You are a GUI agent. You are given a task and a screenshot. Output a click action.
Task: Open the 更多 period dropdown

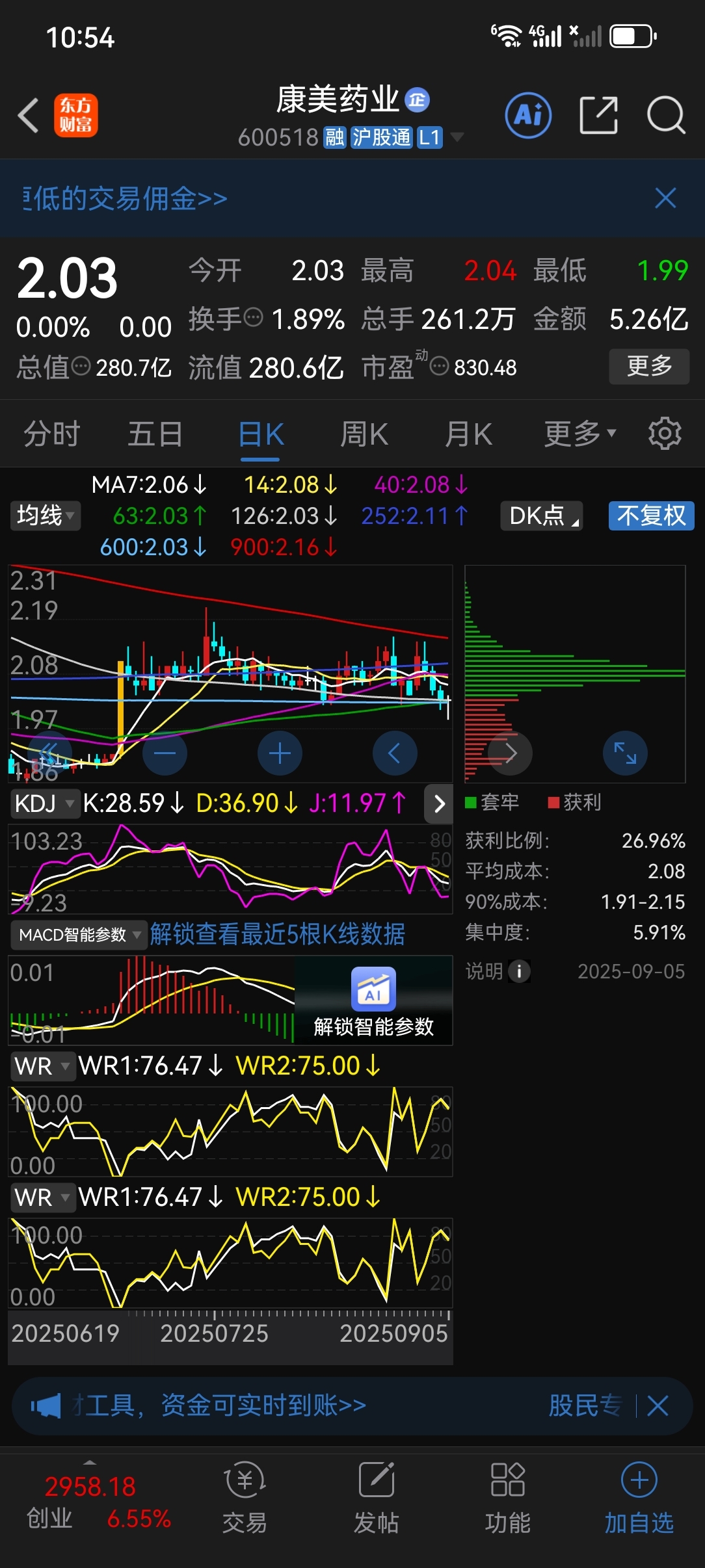(x=579, y=434)
